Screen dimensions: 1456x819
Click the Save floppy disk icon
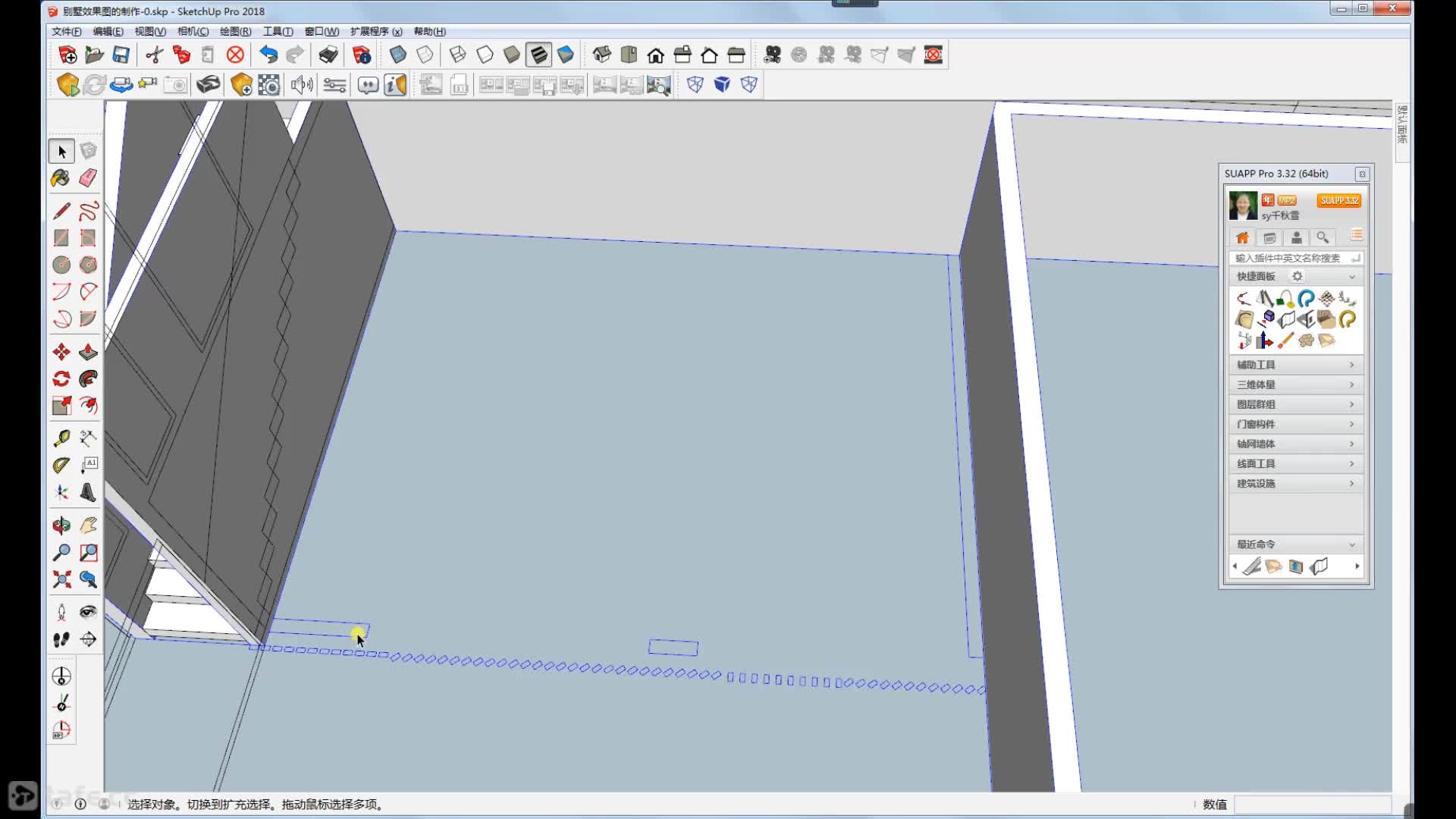[121, 55]
